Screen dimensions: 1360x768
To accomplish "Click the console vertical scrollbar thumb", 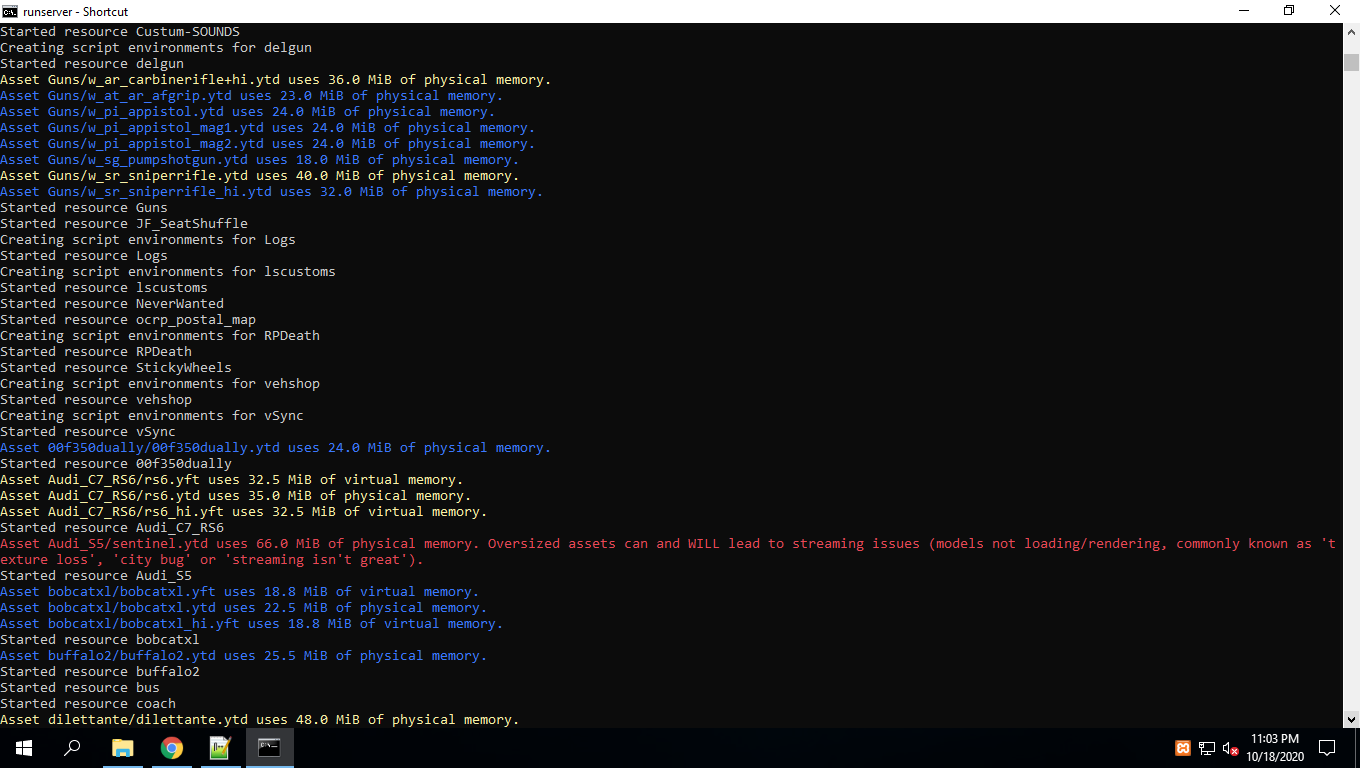I will pyautogui.click(x=1351, y=62).
